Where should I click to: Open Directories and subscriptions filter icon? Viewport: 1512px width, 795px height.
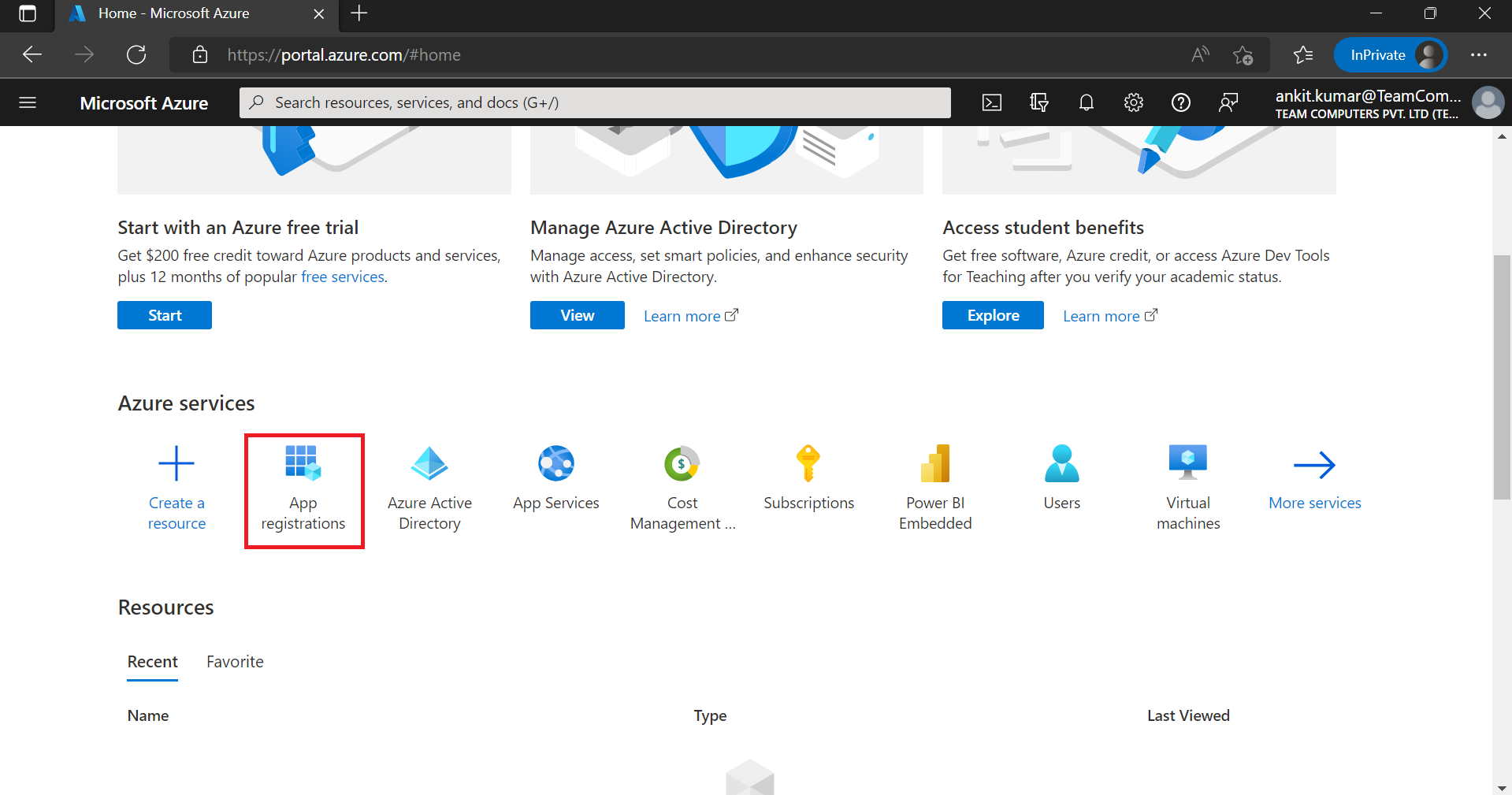(1039, 102)
